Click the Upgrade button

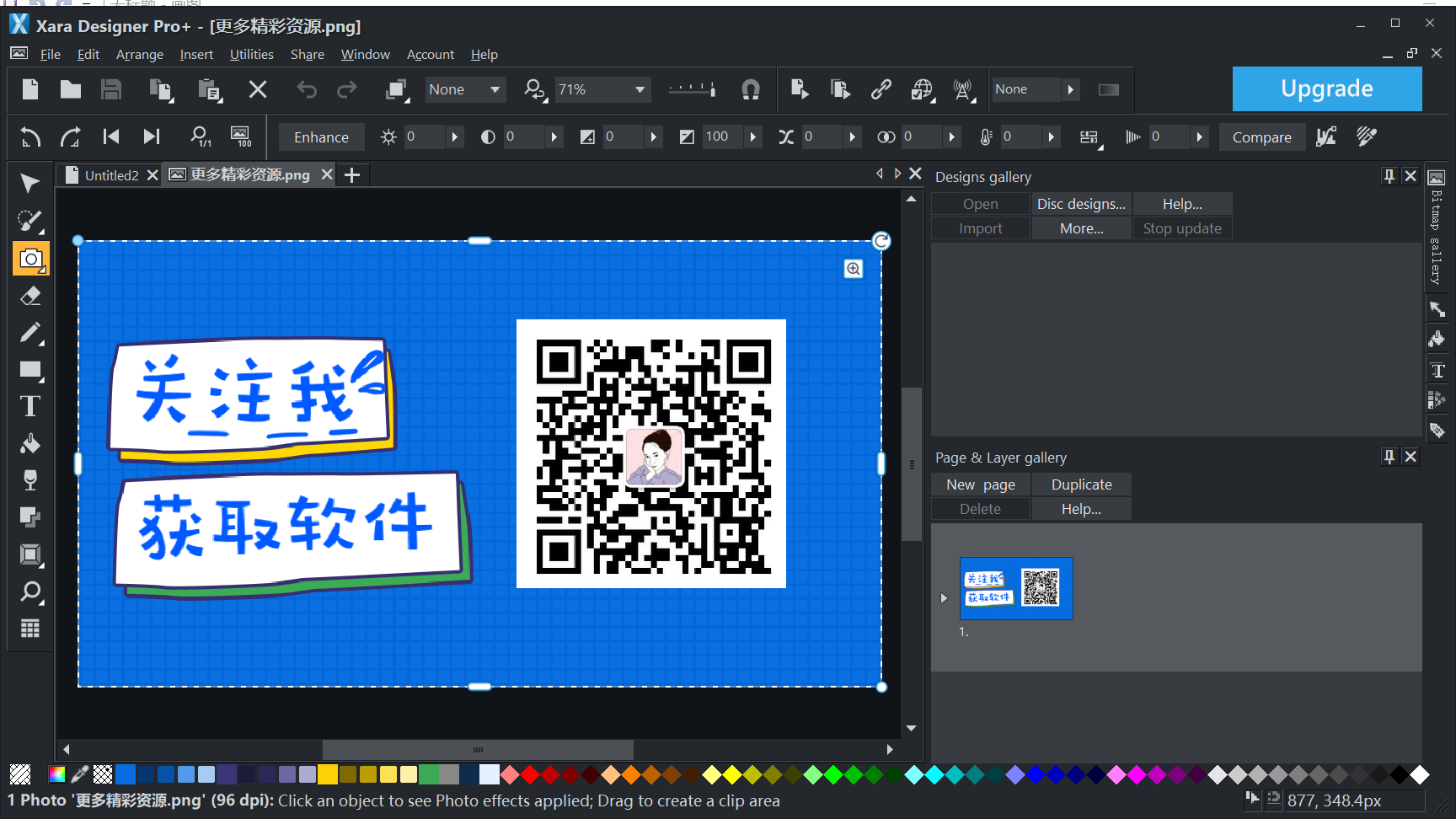[1327, 88]
